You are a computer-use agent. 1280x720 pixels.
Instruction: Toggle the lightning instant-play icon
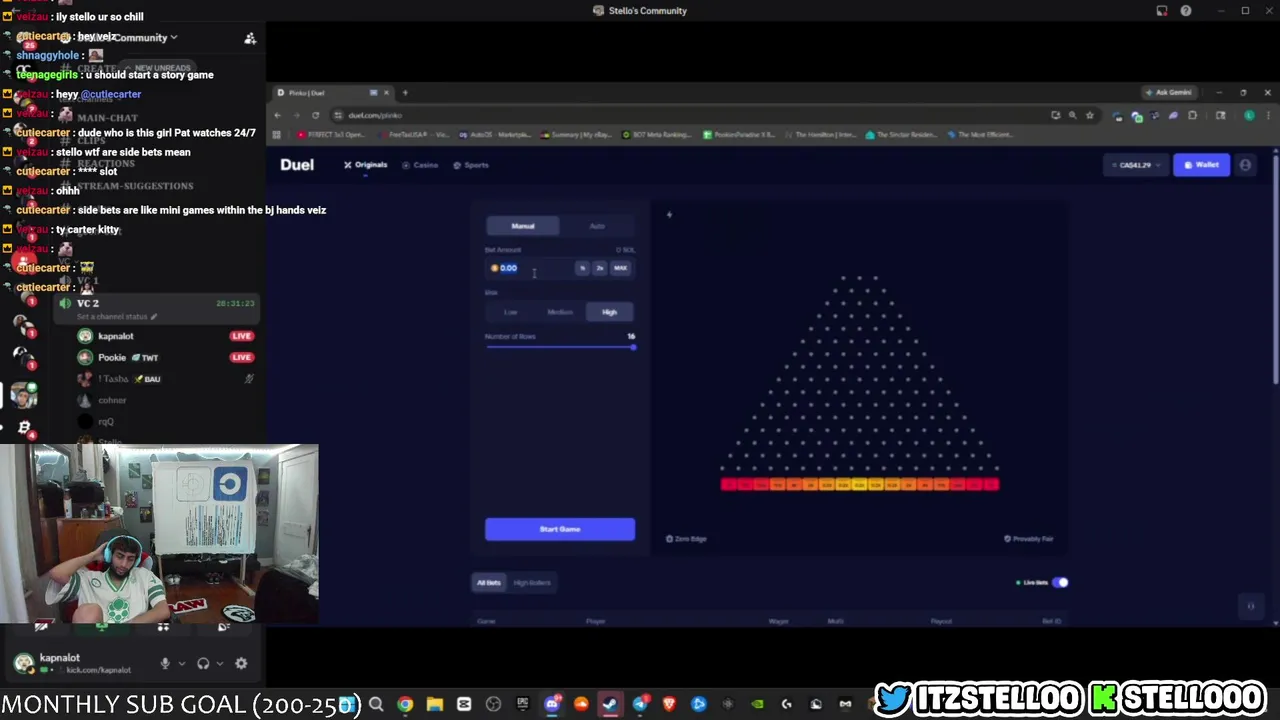pos(669,214)
